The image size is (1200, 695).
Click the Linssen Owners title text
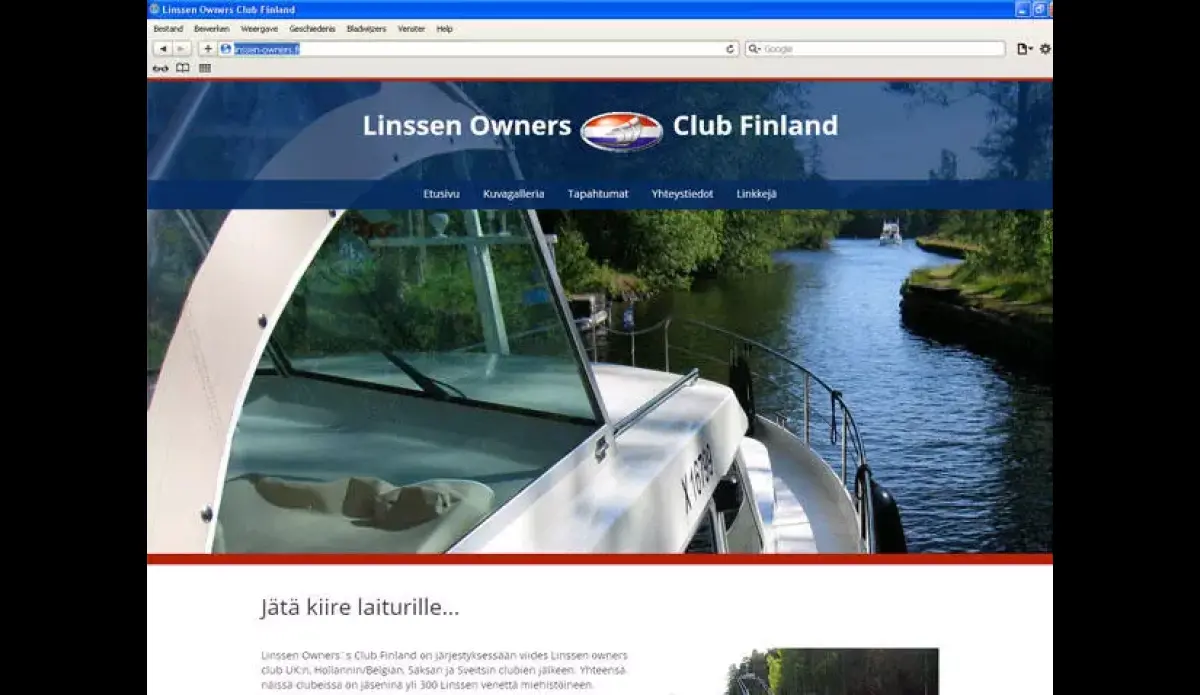coord(467,126)
